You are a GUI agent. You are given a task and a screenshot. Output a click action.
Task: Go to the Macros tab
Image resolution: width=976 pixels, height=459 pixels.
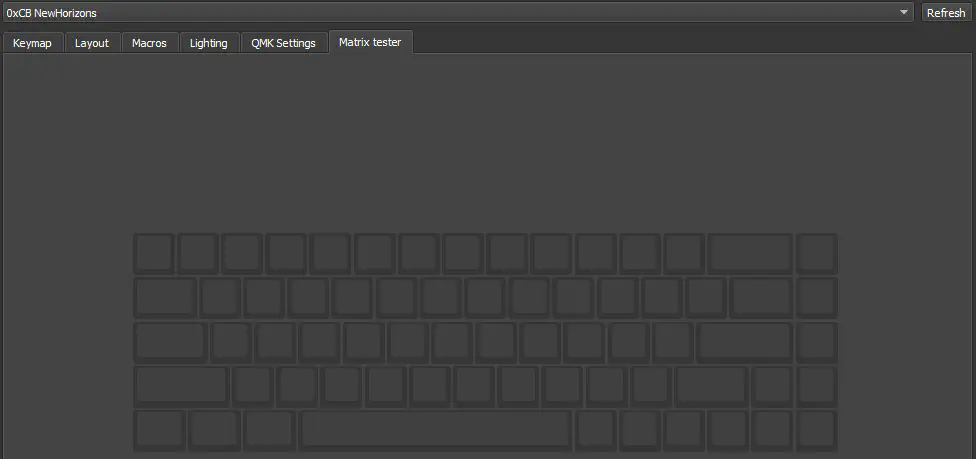(x=149, y=43)
